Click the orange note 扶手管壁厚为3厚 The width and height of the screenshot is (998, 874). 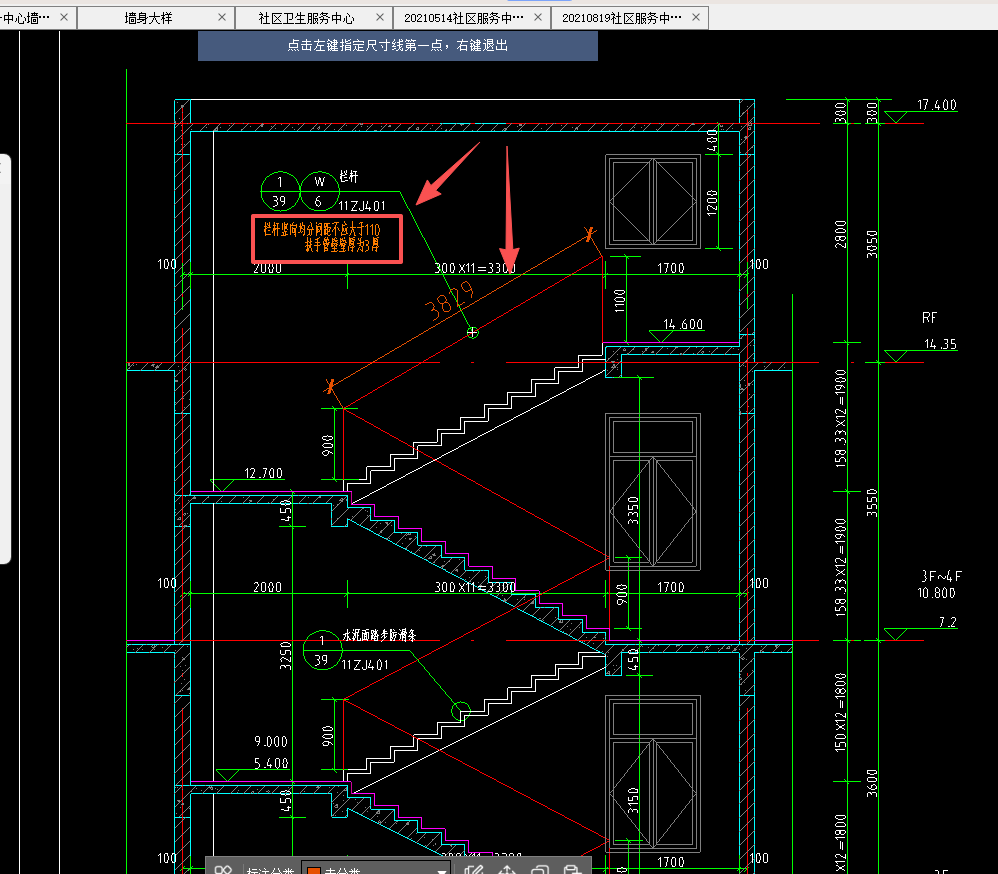(x=342, y=245)
